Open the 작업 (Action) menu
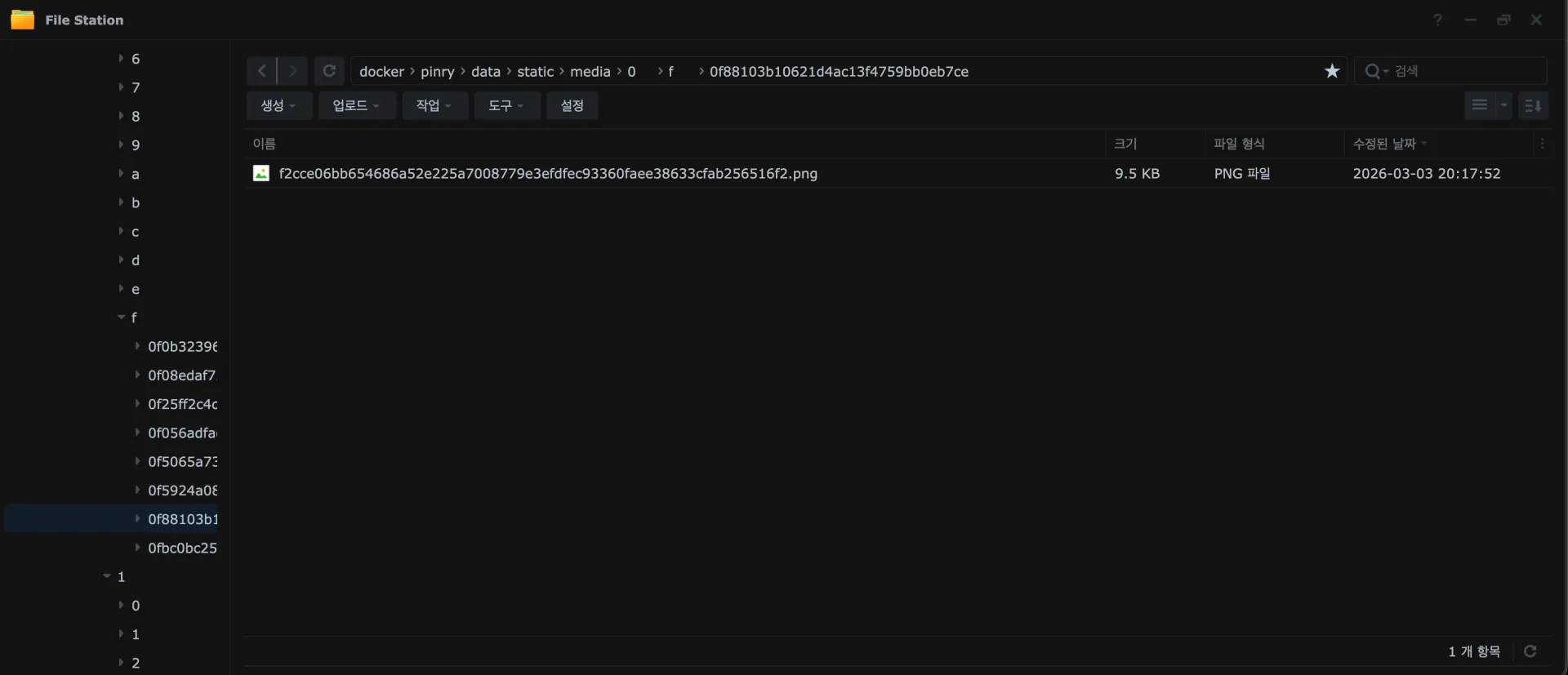 pyautogui.click(x=434, y=105)
